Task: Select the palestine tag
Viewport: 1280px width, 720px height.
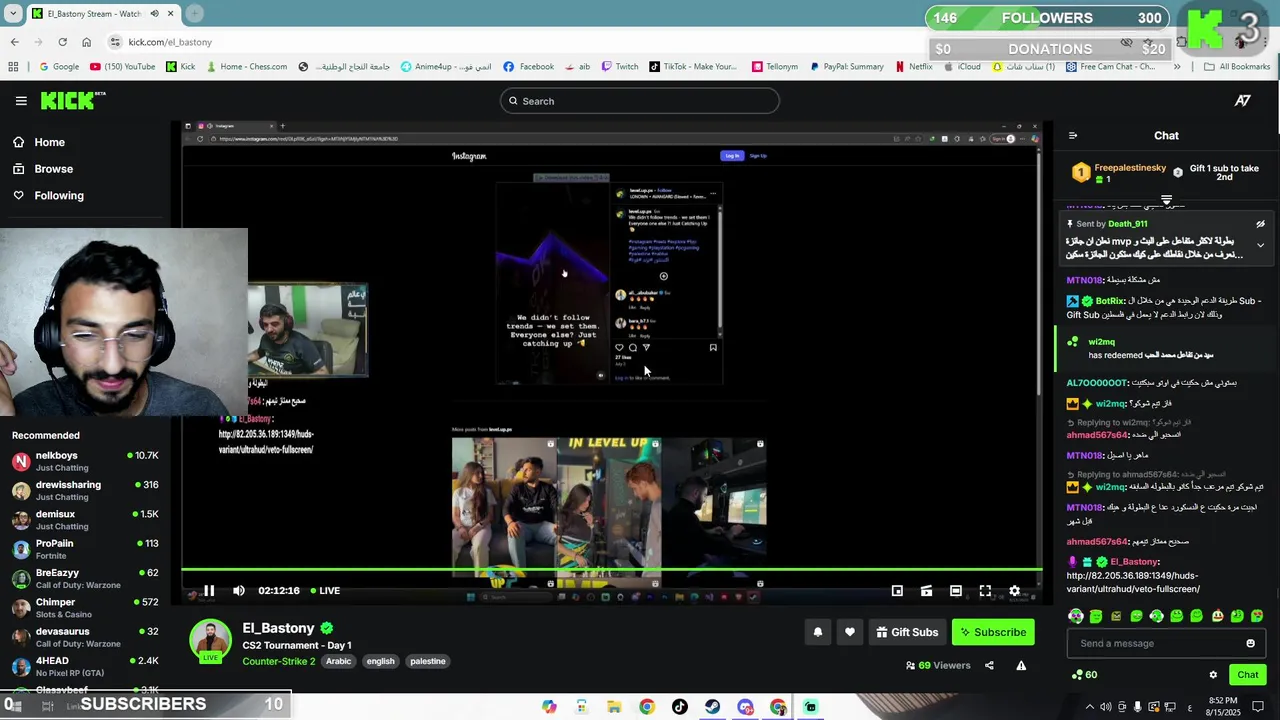Action: pos(428,661)
